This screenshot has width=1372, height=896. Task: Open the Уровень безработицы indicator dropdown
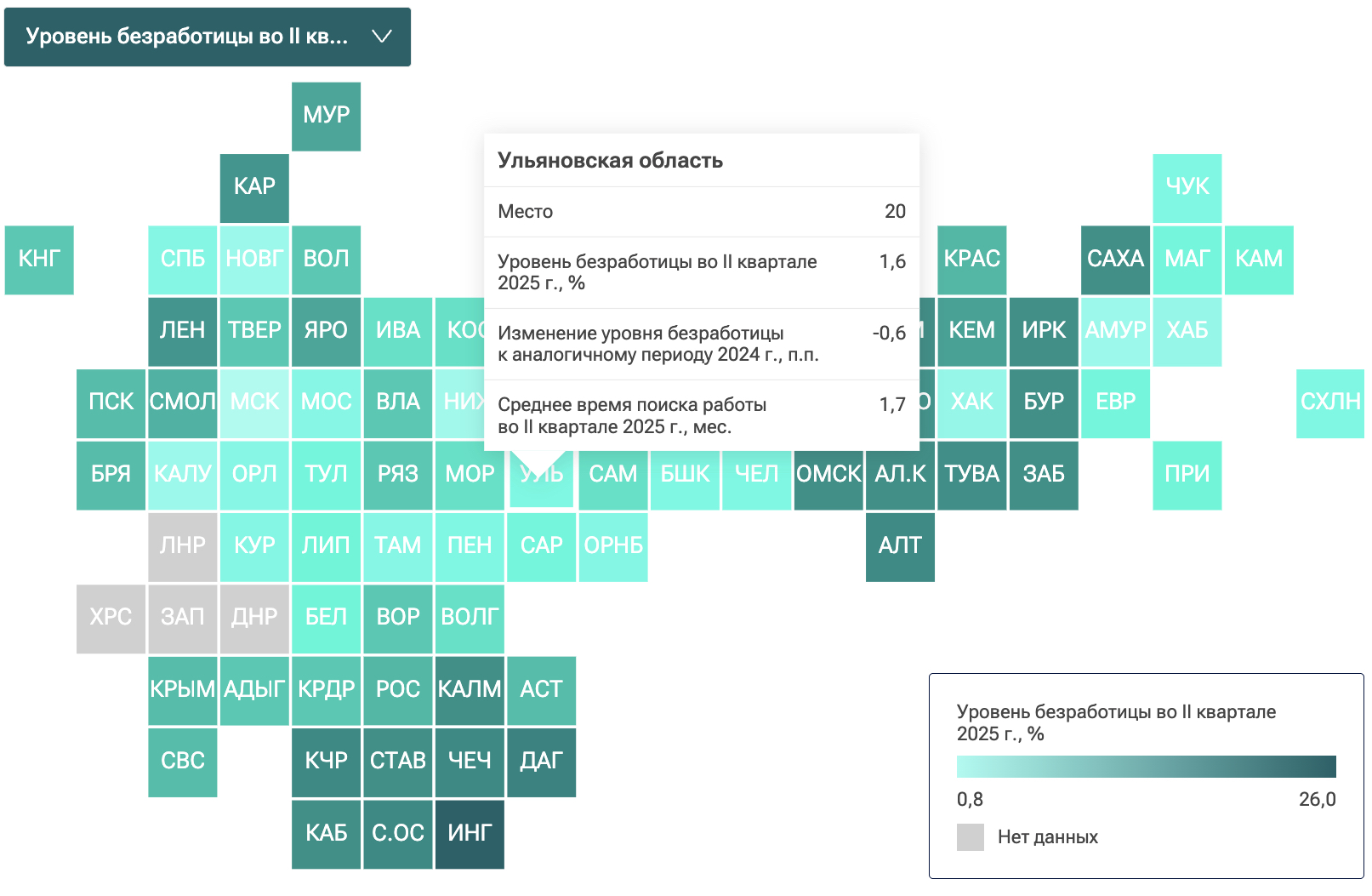coord(208,37)
